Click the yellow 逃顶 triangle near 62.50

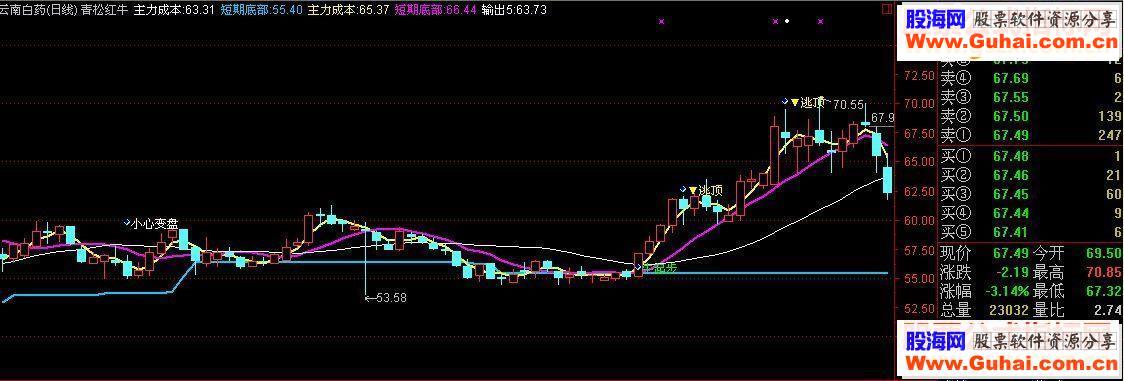(x=692, y=190)
